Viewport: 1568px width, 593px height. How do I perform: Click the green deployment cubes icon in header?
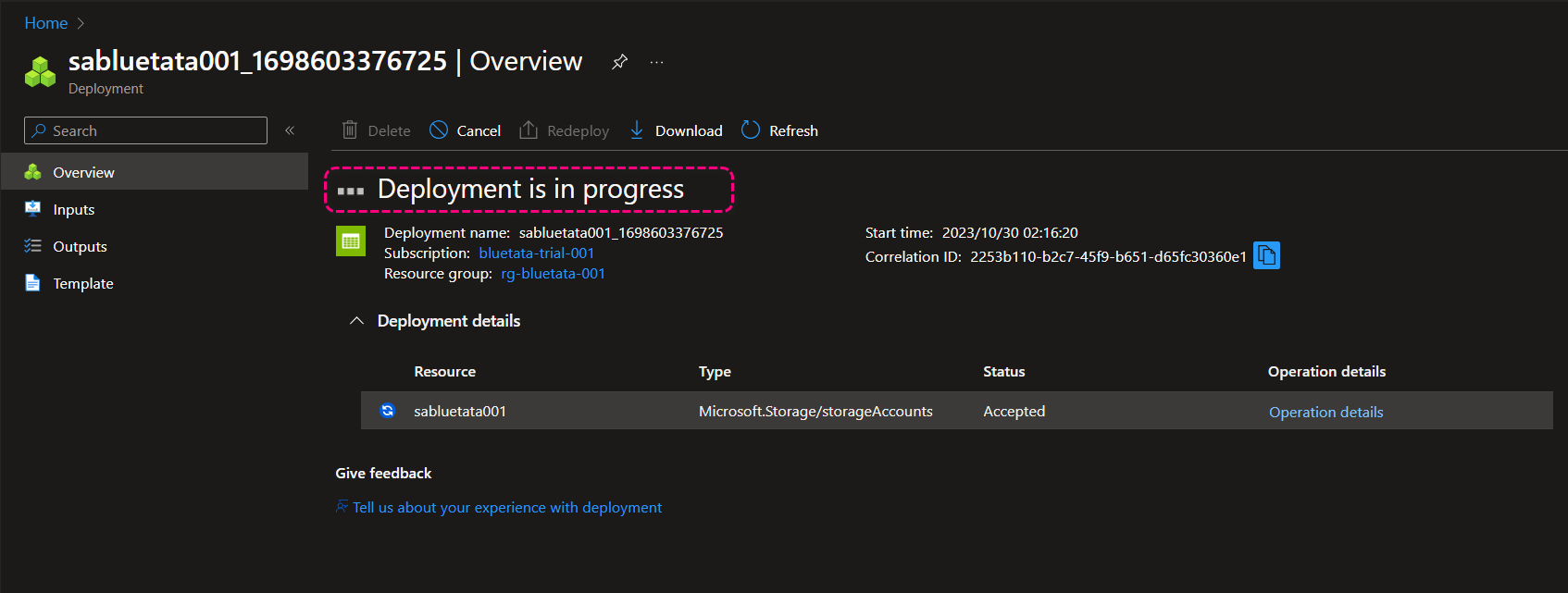[40, 71]
